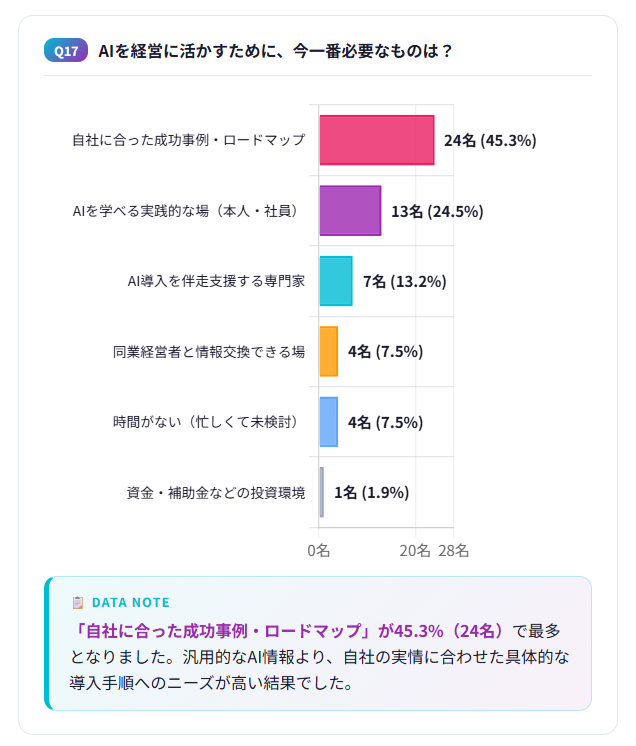The image size is (636, 746).
Task: Click the small gray 資金・補助金 bar
Action: [x=322, y=492]
